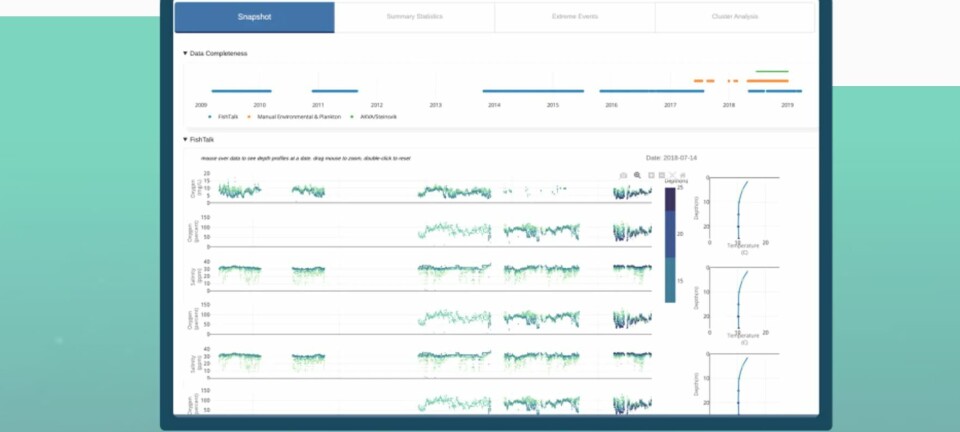The width and height of the screenshot is (960, 432).
Task: Open the Cluster Analysis tab
Action: point(735,17)
